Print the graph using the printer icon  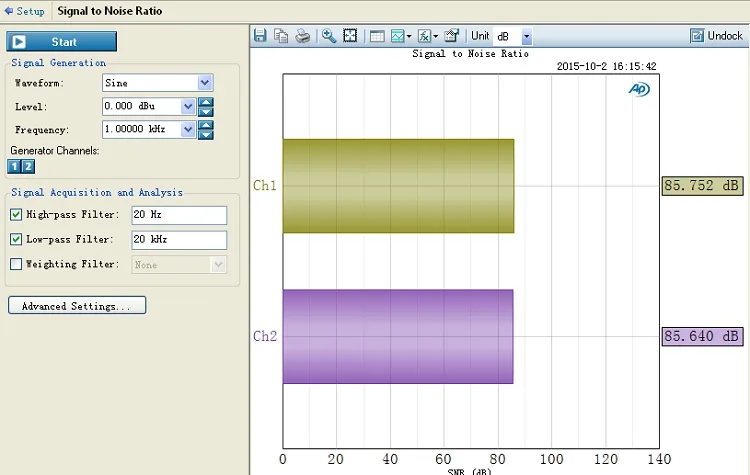tap(302, 36)
